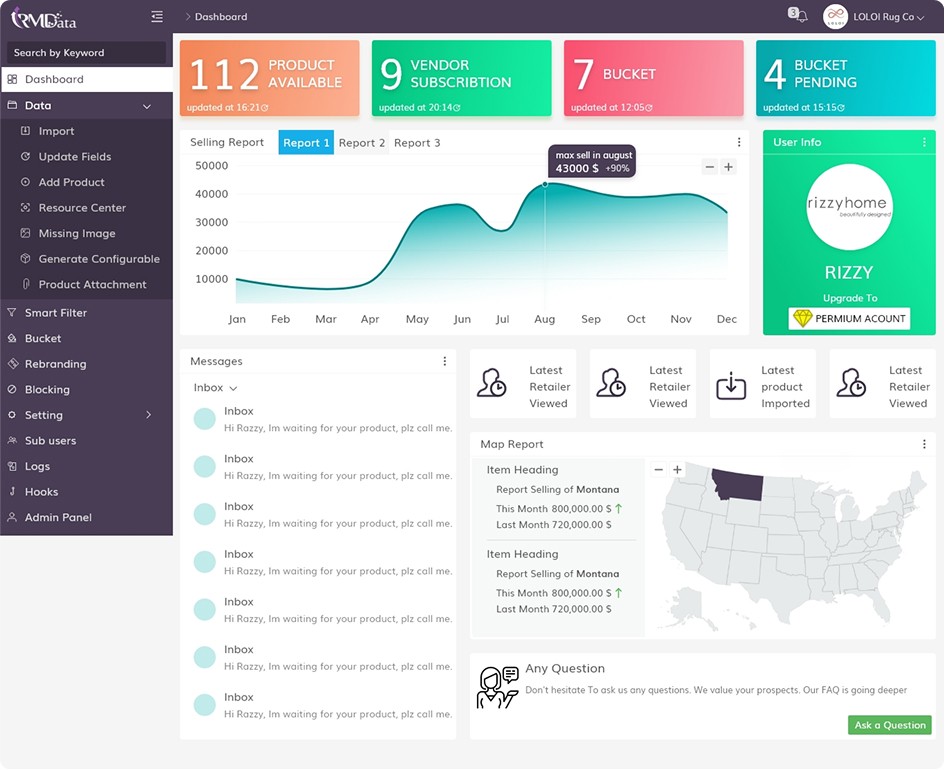Zoom out the map with minus
The image size is (945, 770).
(x=659, y=469)
